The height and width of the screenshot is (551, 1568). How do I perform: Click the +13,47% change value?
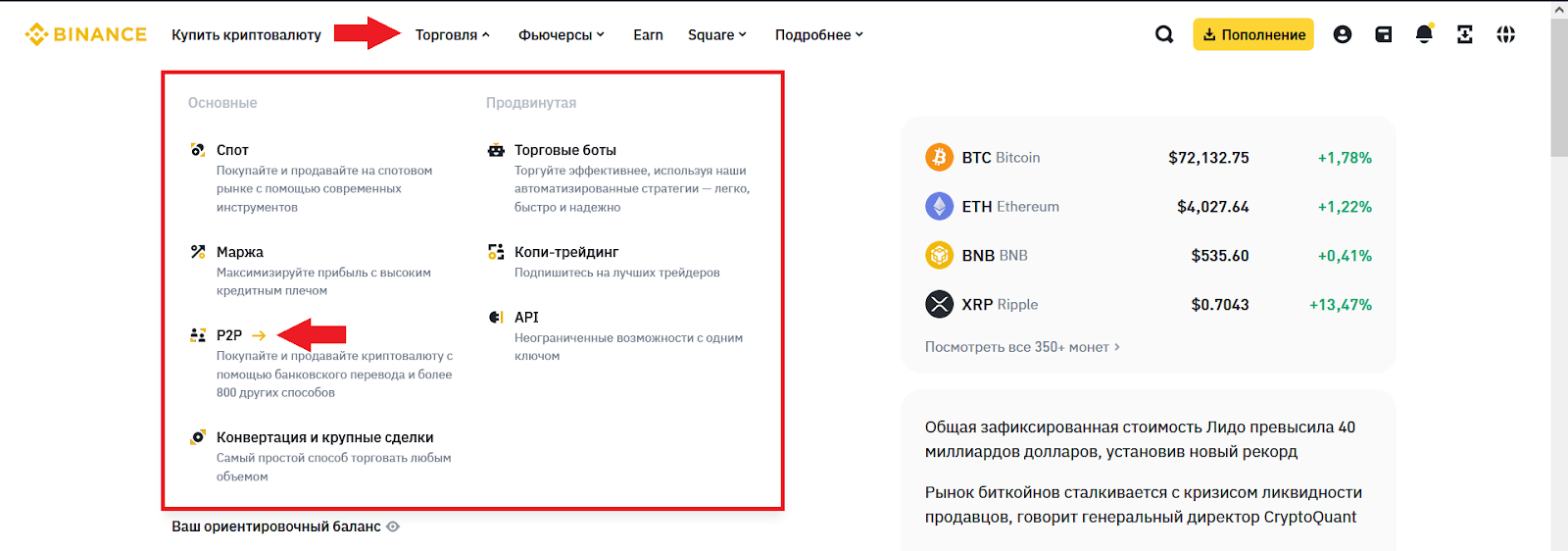coord(1341,304)
